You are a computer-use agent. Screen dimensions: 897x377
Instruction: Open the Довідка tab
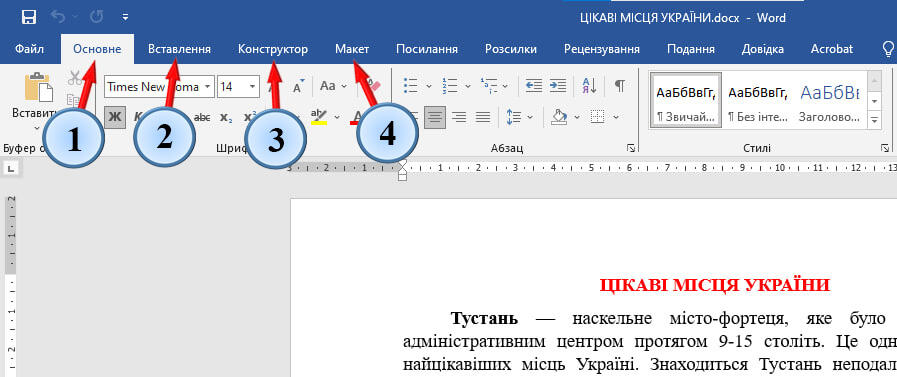pyautogui.click(x=763, y=49)
